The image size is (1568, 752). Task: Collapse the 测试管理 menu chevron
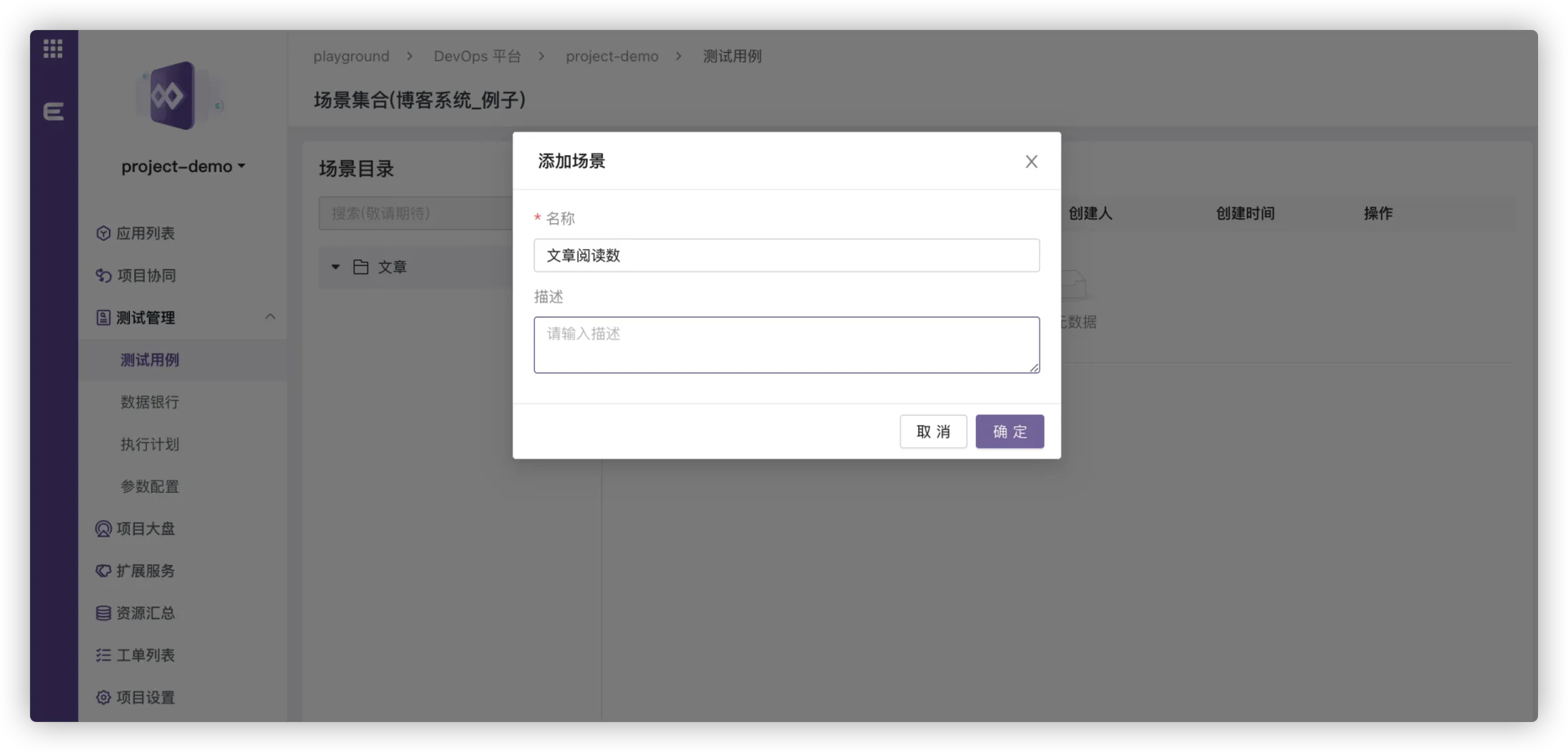point(270,316)
